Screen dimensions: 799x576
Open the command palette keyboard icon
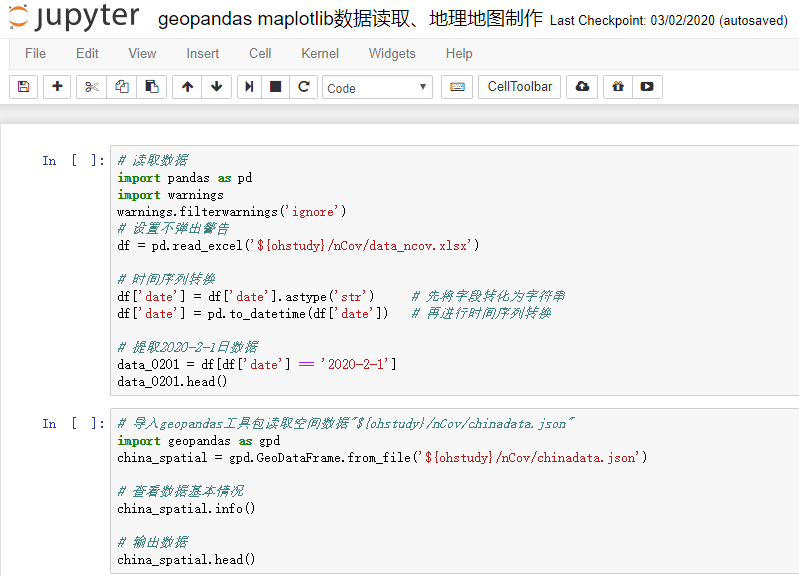[457, 87]
